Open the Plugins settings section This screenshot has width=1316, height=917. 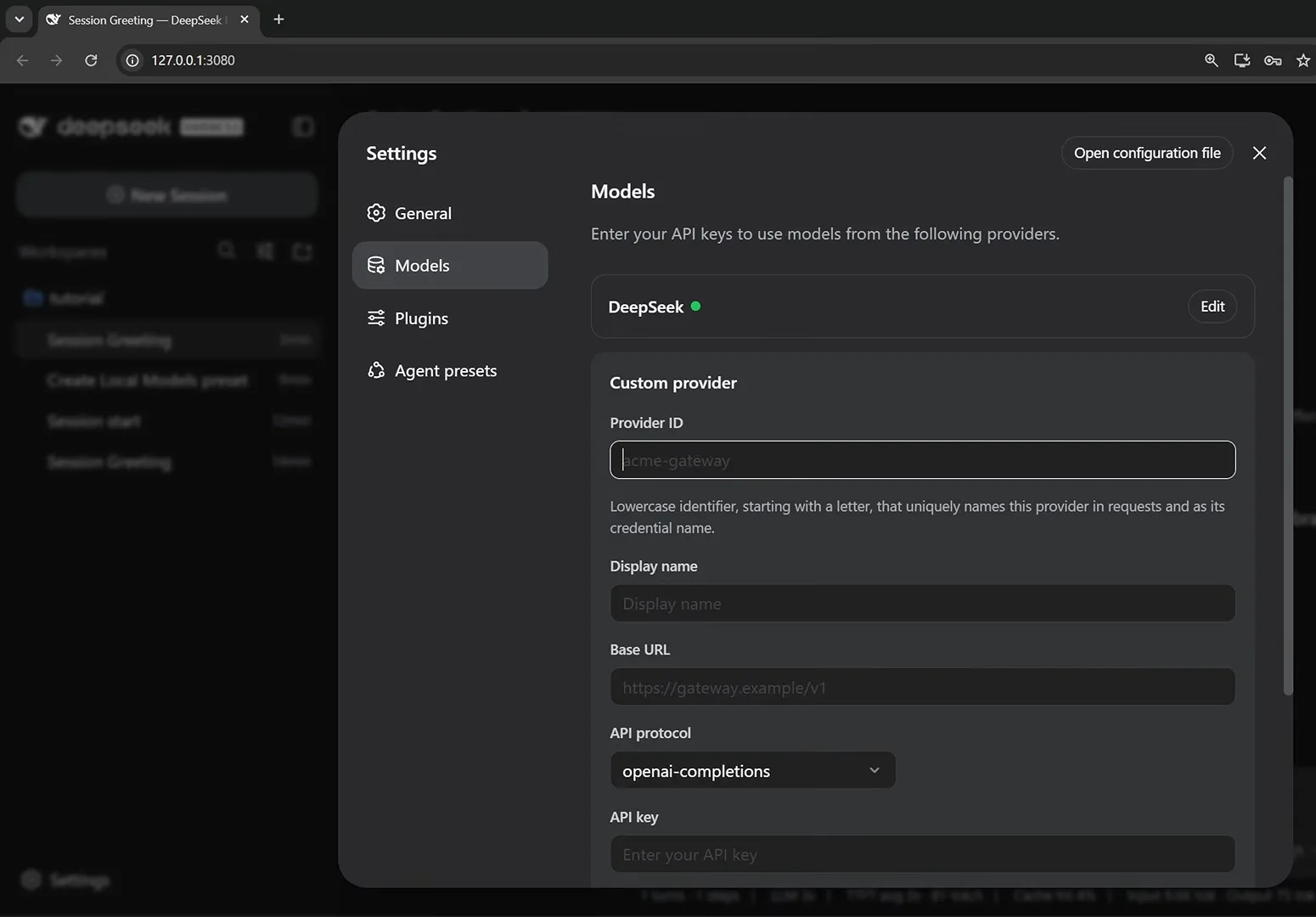click(x=449, y=318)
